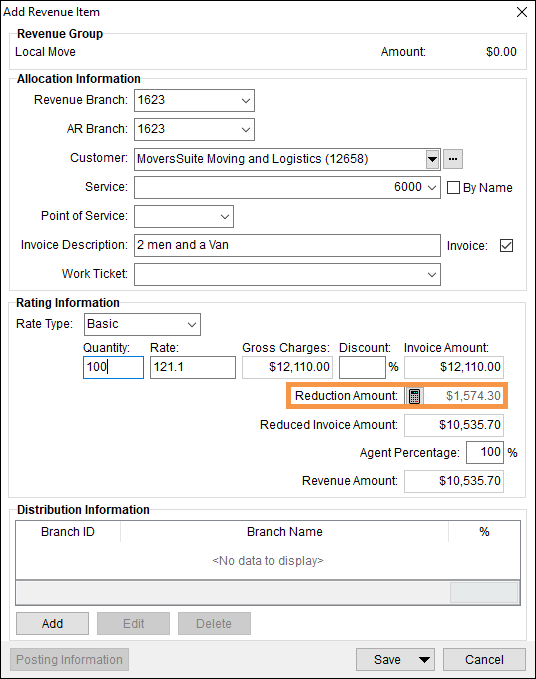Click the Customer field text MoversSuite Moving

252,159
